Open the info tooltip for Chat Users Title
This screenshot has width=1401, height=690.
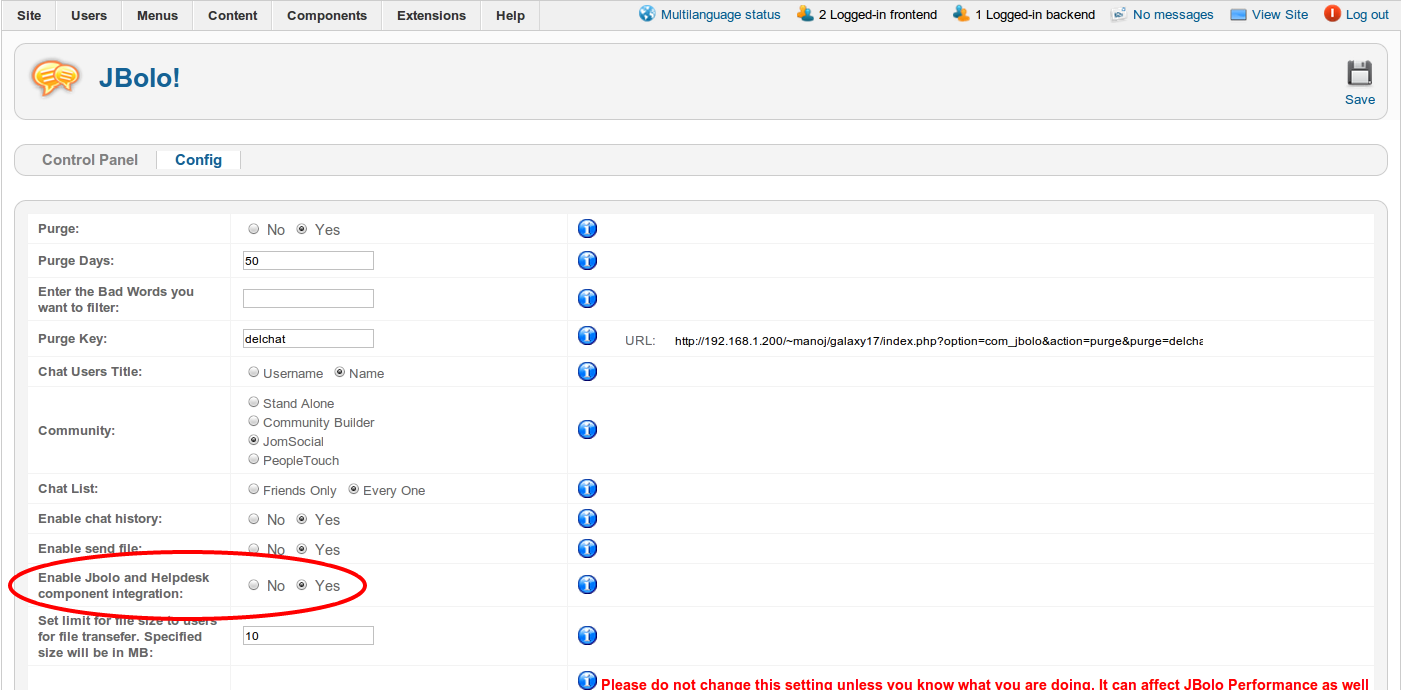[x=587, y=371]
